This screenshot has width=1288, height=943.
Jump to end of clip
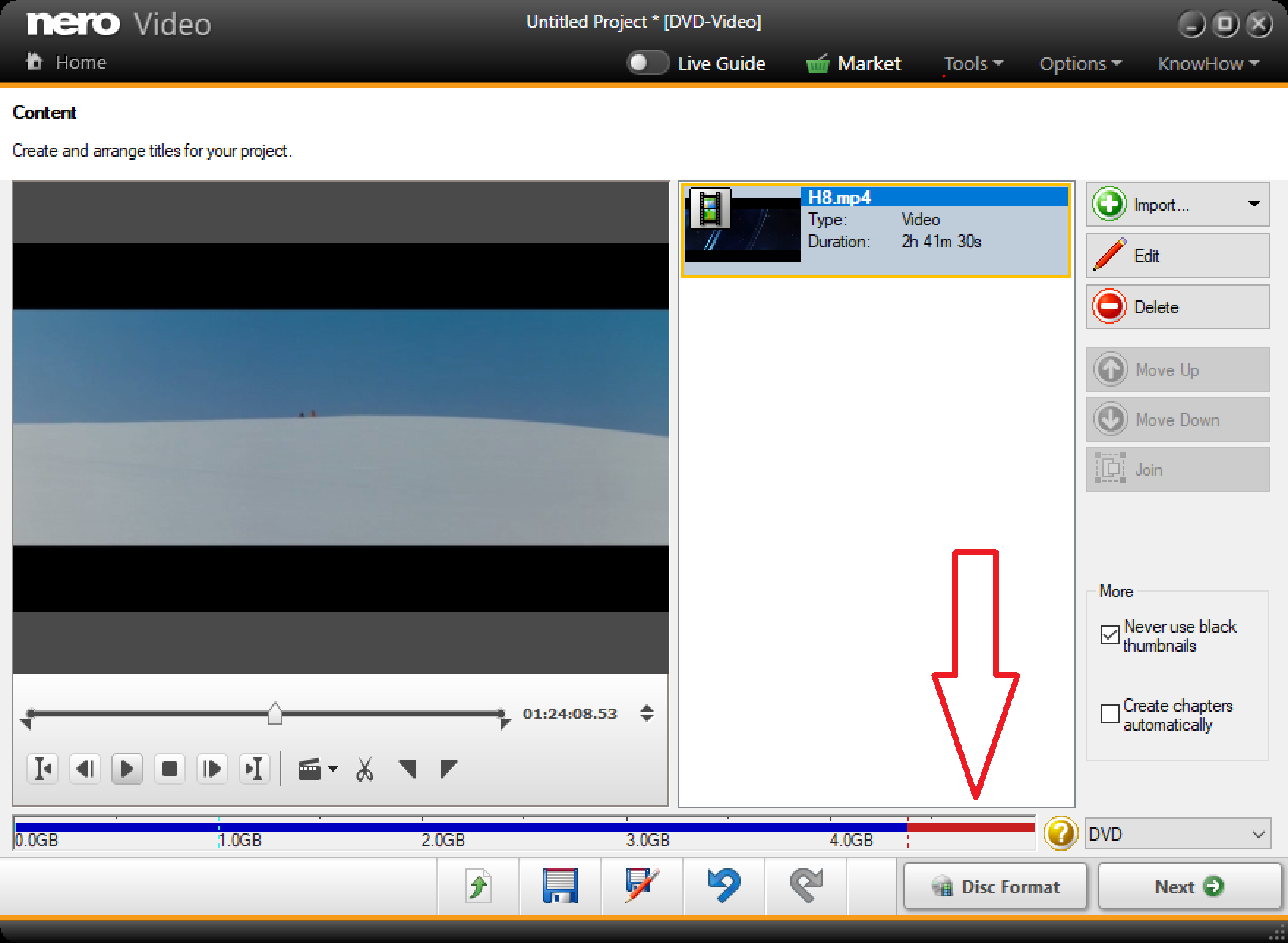254,769
